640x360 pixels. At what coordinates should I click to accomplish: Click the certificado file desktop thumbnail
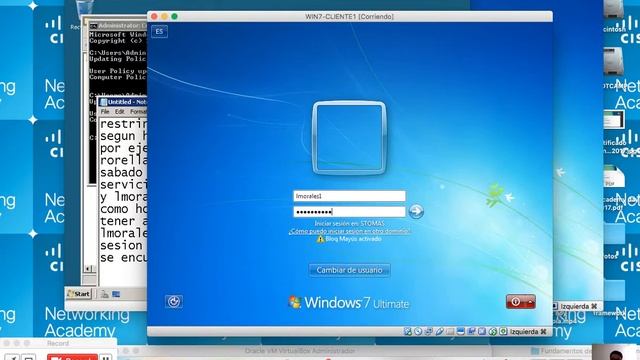click(x=614, y=120)
